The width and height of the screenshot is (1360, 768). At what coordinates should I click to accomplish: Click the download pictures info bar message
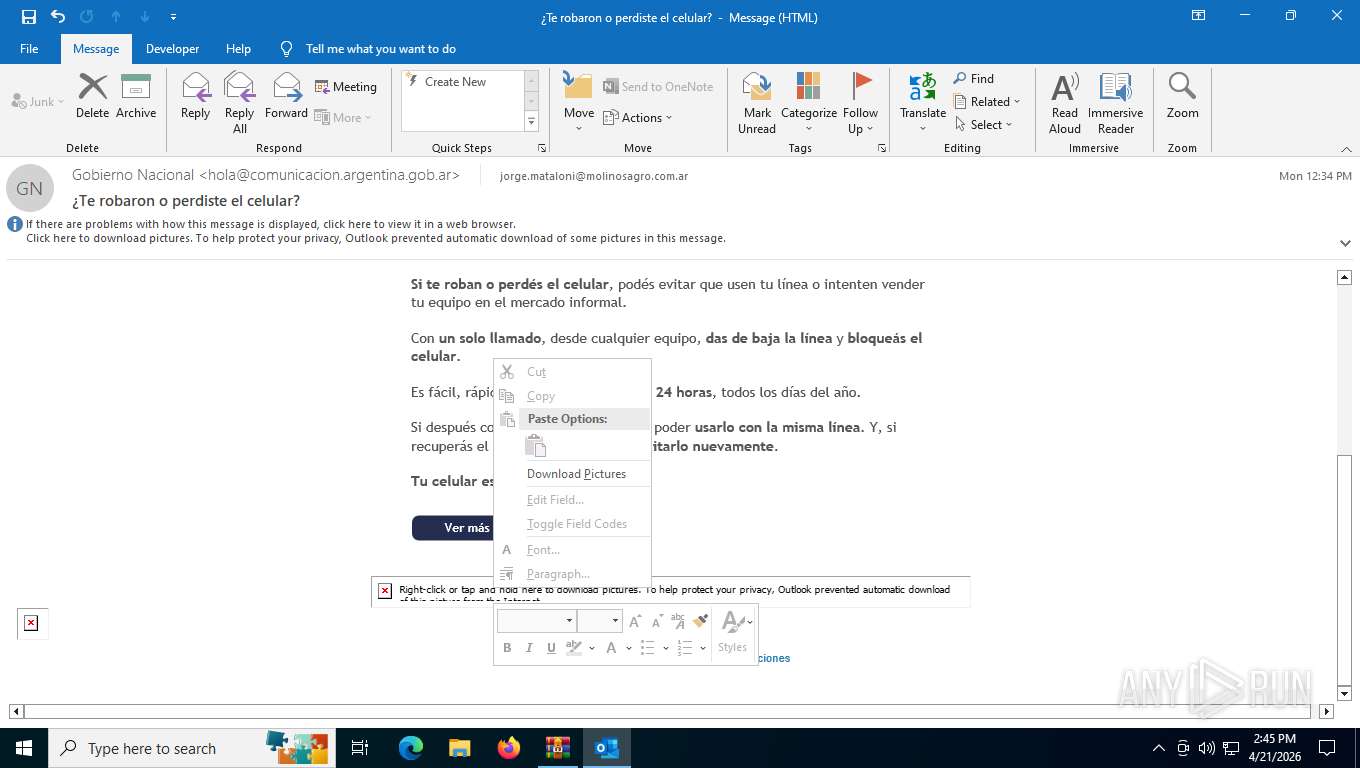click(376, 238)
